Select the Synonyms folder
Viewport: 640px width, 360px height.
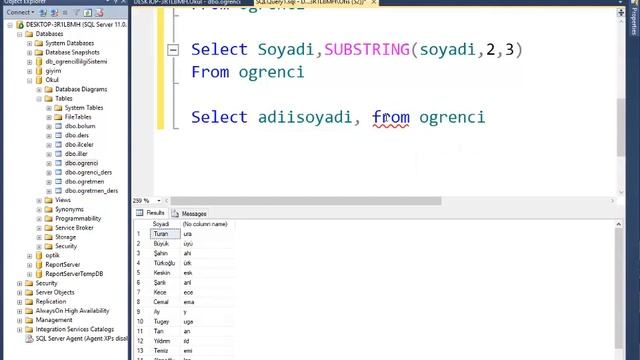tap(69, 209)
